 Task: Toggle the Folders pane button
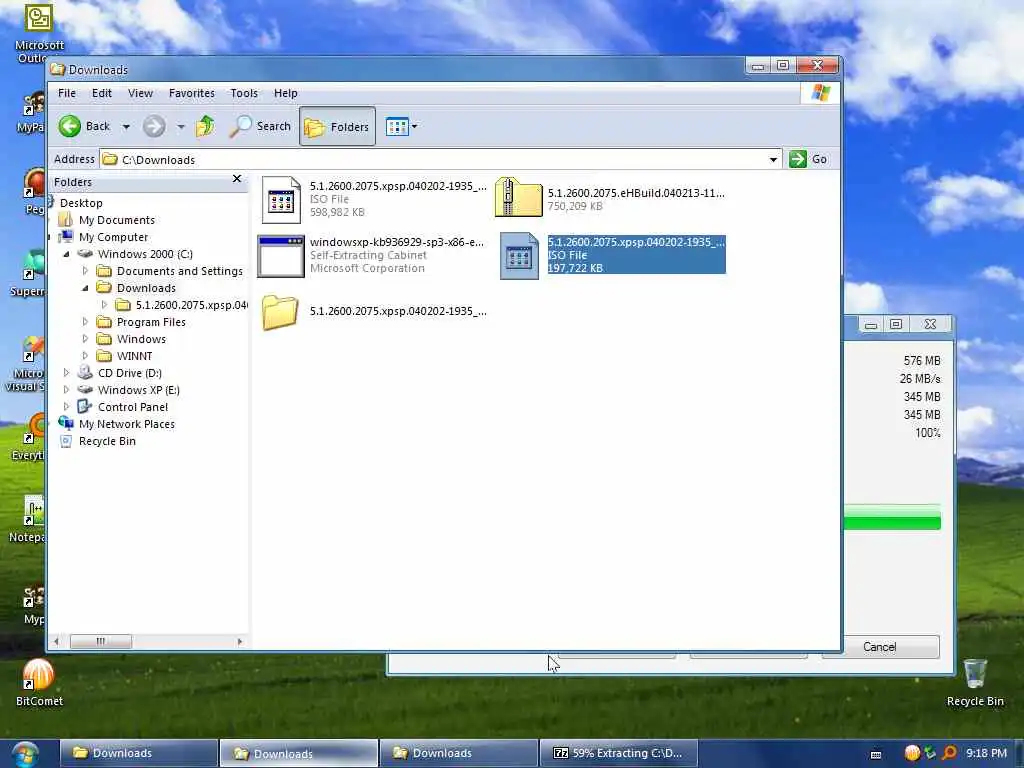pyautogui.click(x=337, y=127)
